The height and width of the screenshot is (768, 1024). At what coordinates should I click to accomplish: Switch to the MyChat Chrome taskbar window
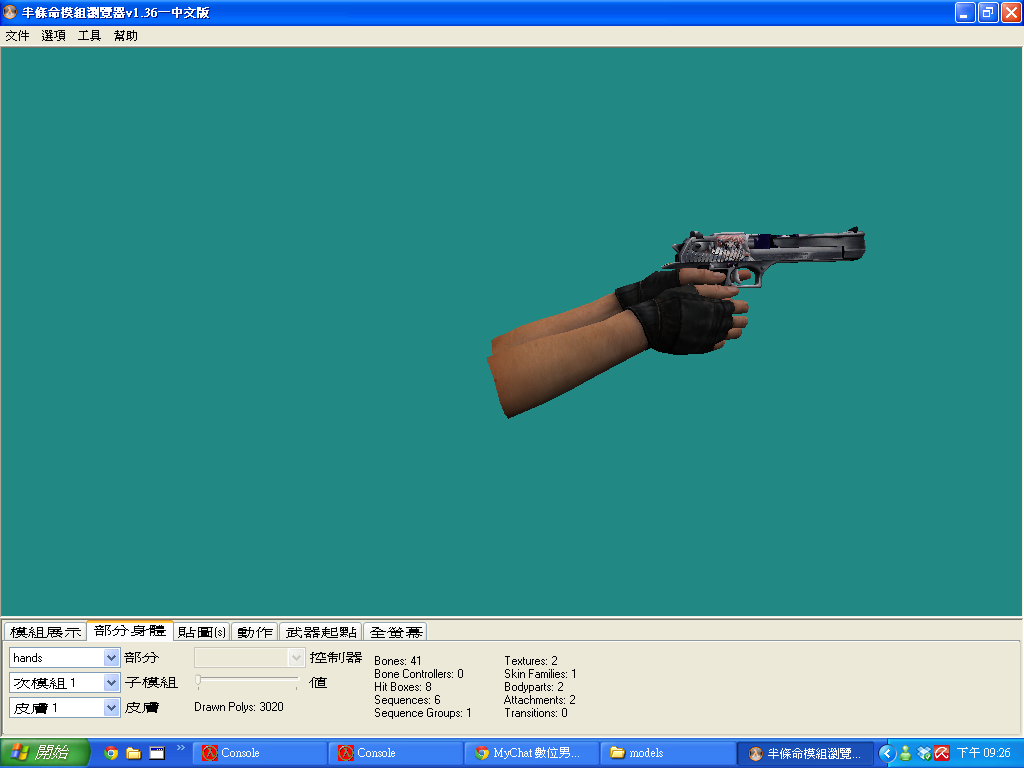click(532, 754)
